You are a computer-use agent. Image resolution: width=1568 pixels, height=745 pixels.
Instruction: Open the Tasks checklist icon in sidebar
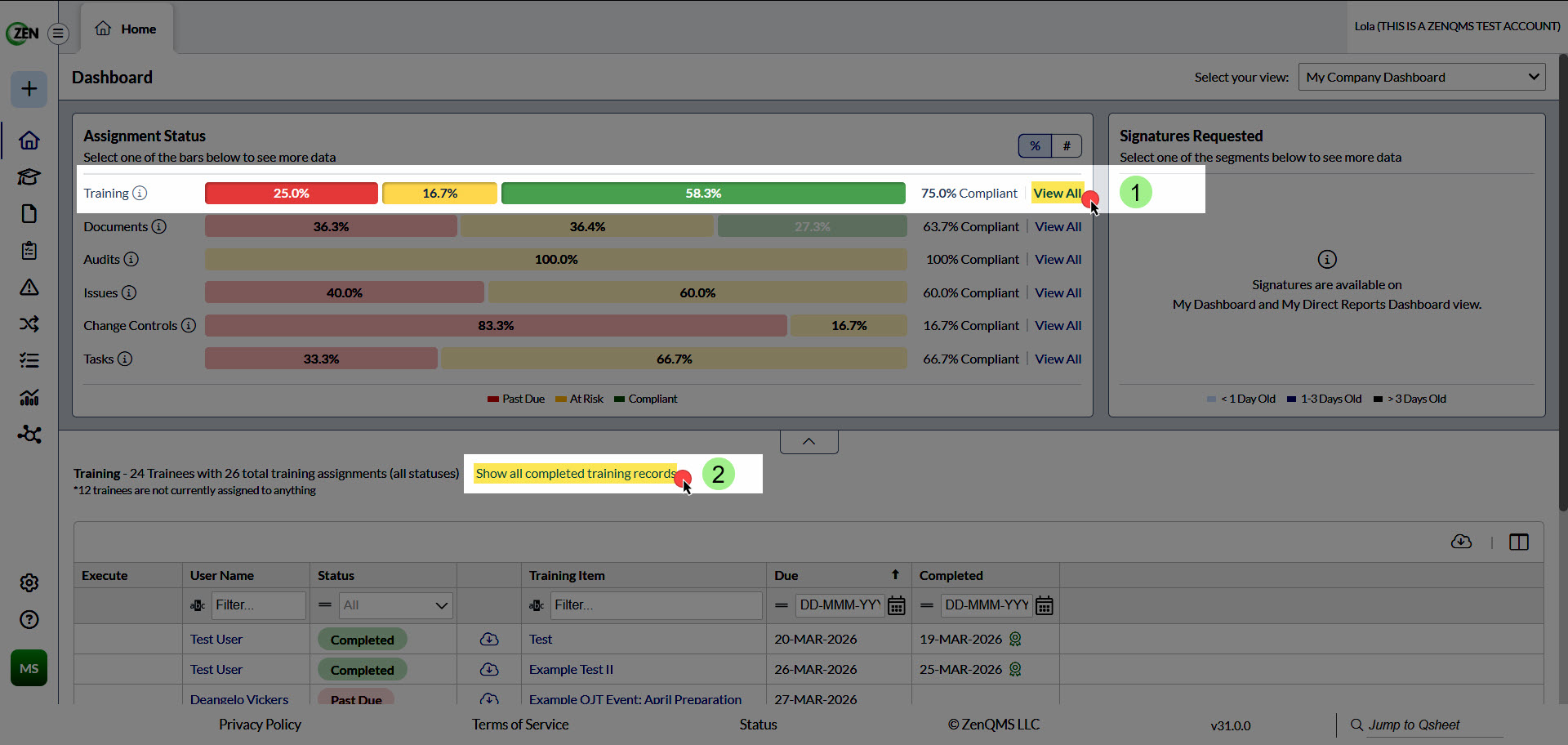[x=29, y=360]
